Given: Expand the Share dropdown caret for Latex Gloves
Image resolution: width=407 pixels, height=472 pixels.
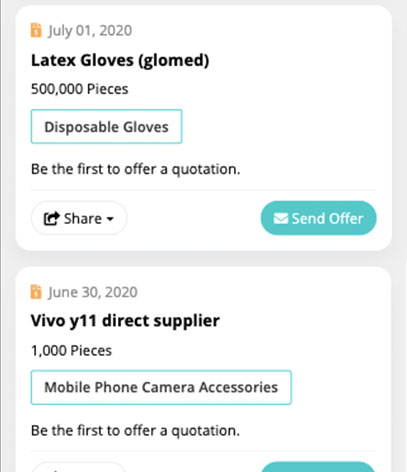Looking at the screenshot, I should click(110, 219).
